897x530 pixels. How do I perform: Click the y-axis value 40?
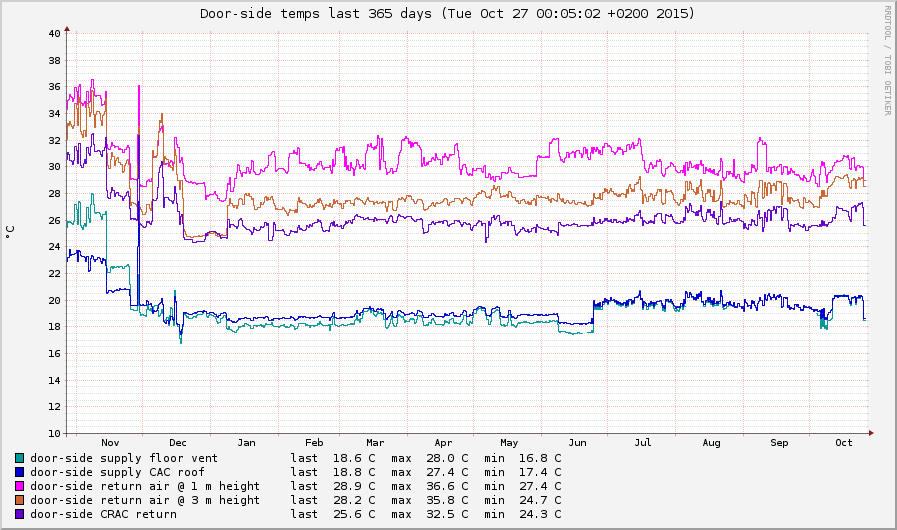54,34
